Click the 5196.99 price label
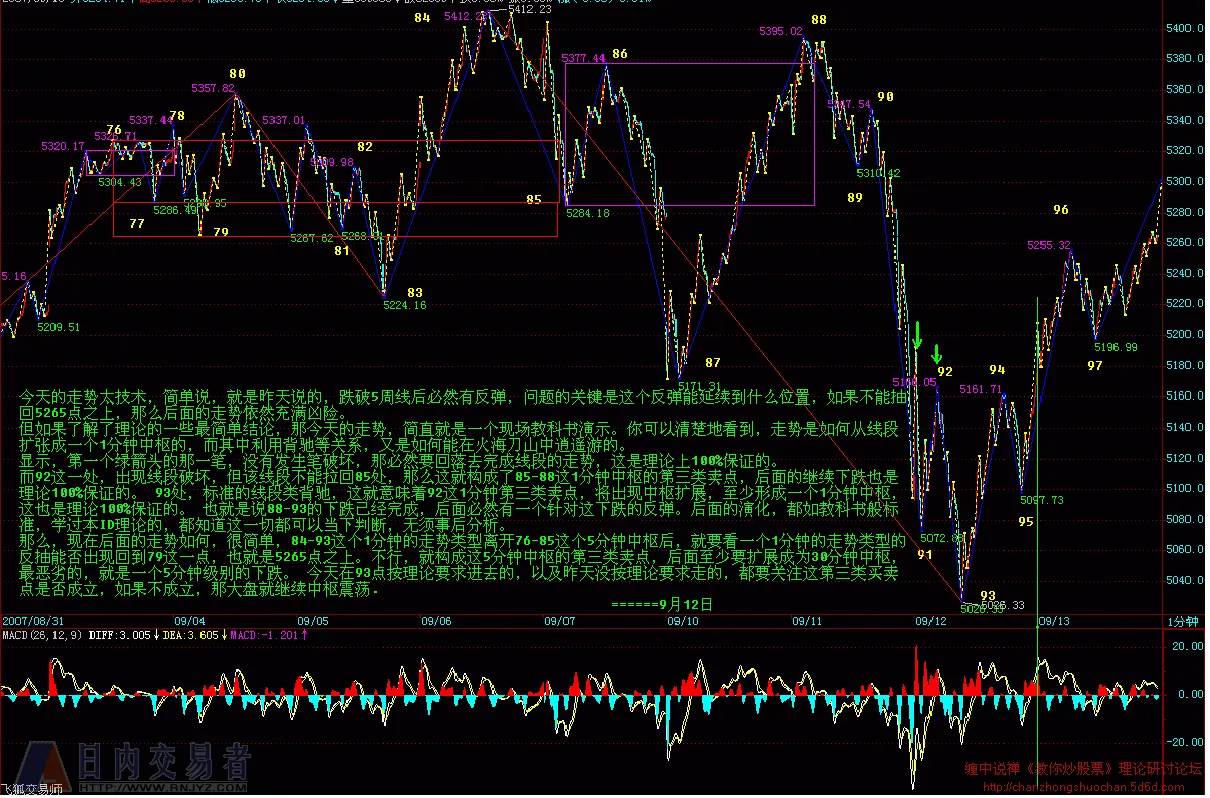This screenshot has height=798, width=1210. coord(1116,347)
